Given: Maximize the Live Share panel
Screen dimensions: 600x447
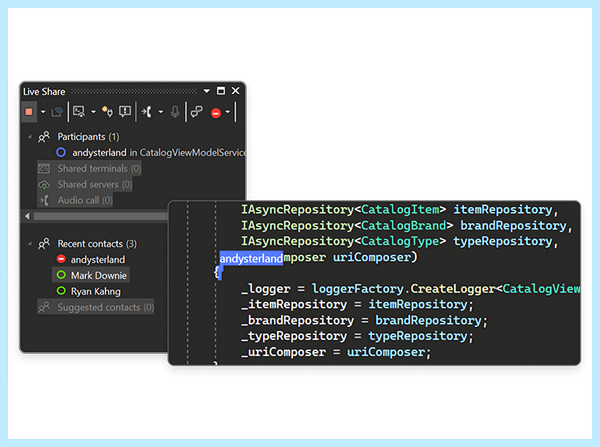Looking at the screenshot, I should (x=221, y=91).
